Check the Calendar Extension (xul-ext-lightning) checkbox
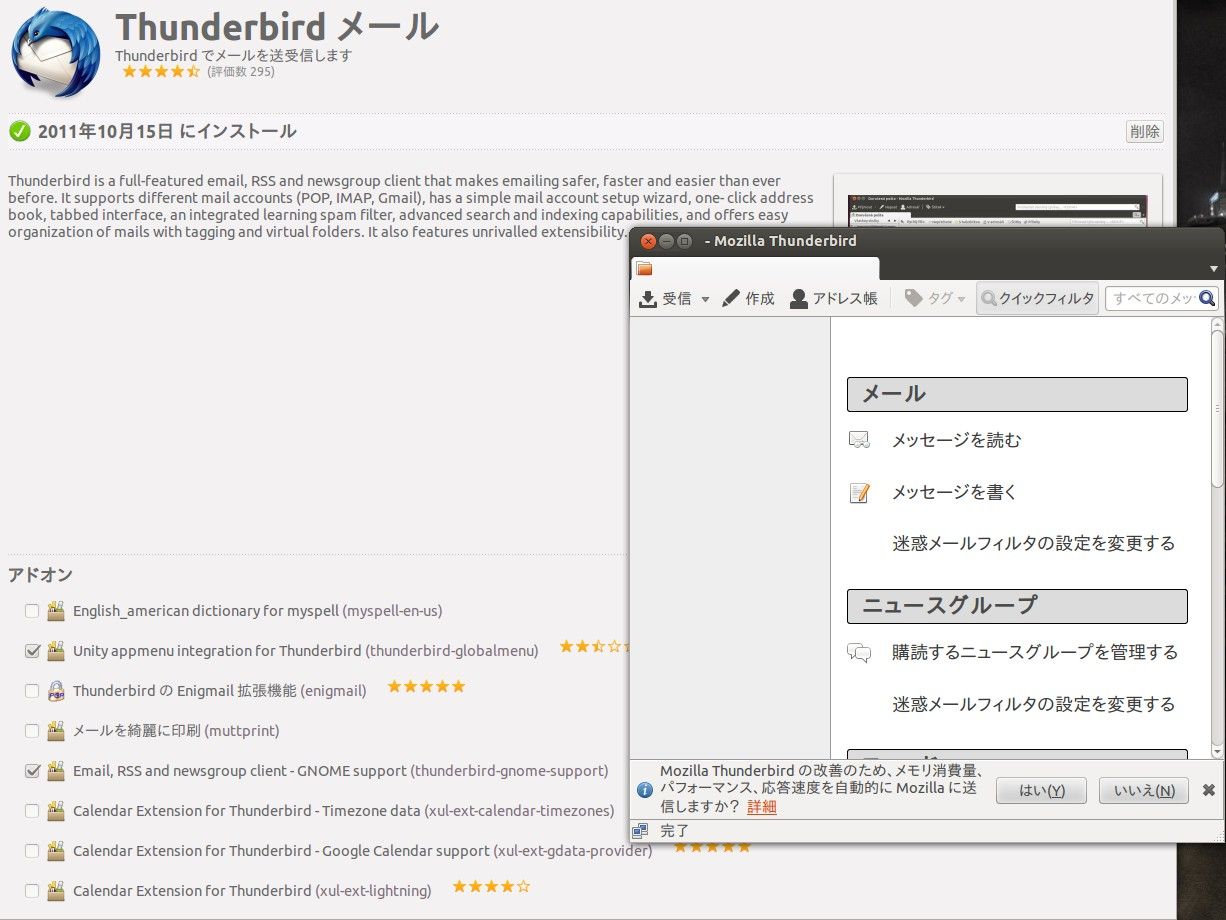The height and width of the screenshot is (920, 1226). (x=32, y=890)
